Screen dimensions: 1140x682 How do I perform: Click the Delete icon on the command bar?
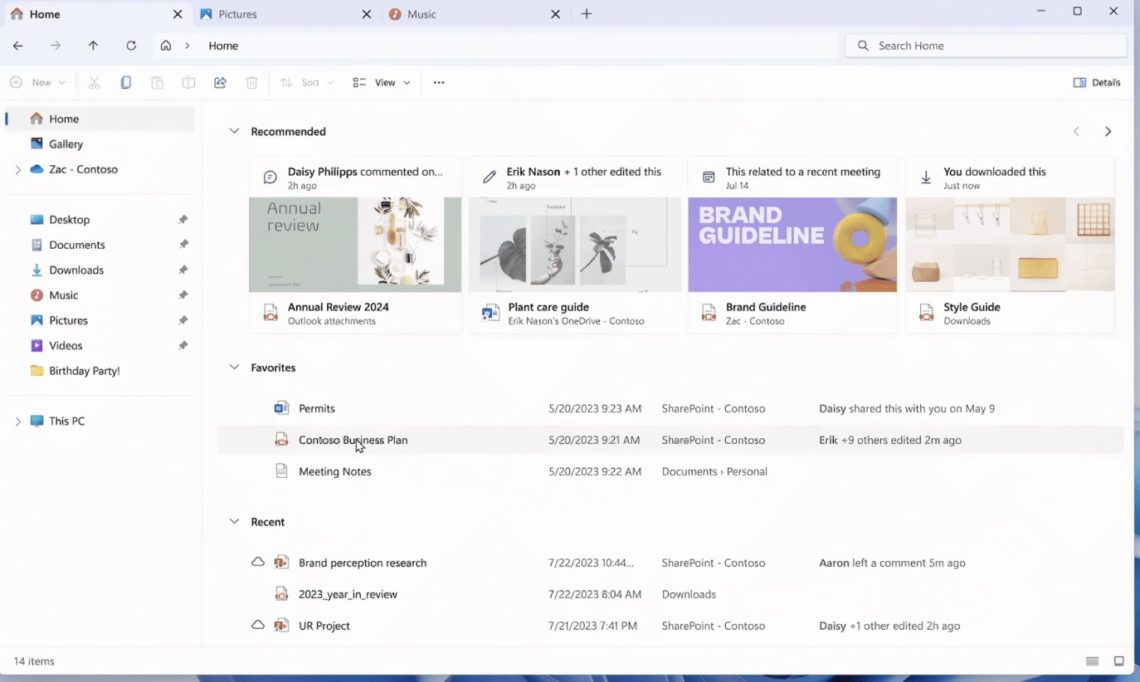(251, 82)
